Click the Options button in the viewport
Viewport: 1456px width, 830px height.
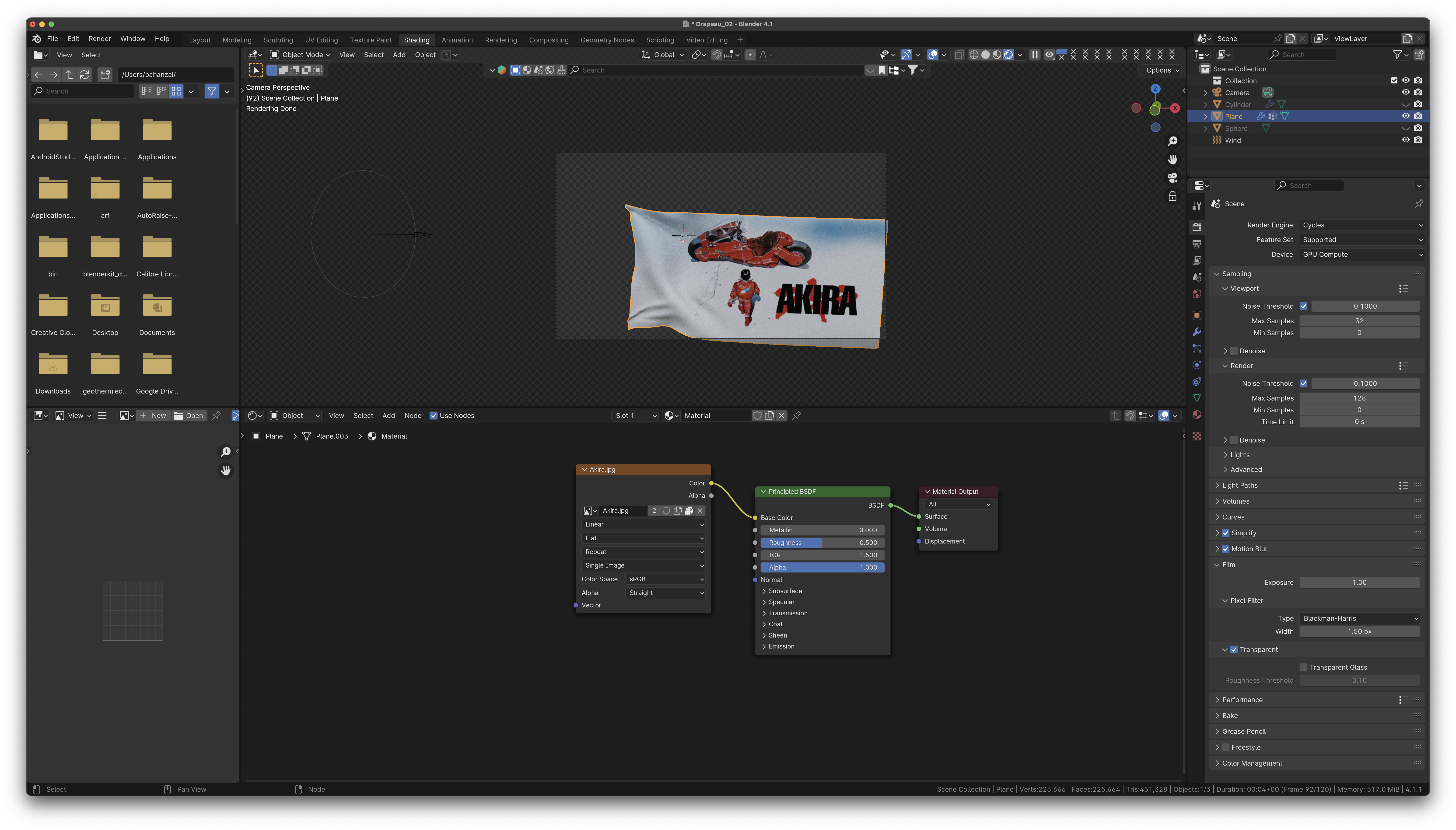tap(1162, 70)
